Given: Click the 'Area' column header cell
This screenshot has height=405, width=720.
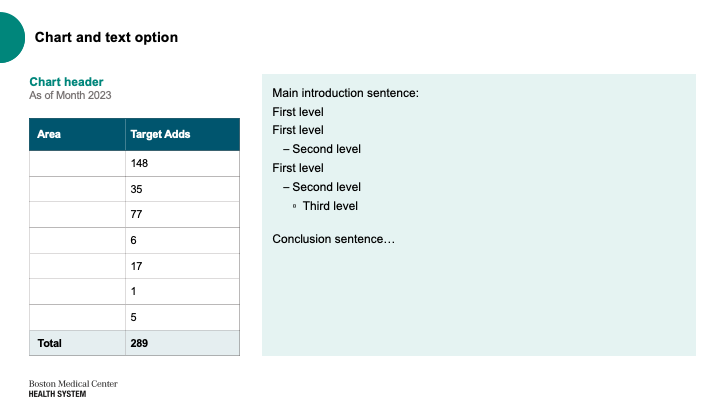Looking at the screenshot, I should click(x=77, y=135).
